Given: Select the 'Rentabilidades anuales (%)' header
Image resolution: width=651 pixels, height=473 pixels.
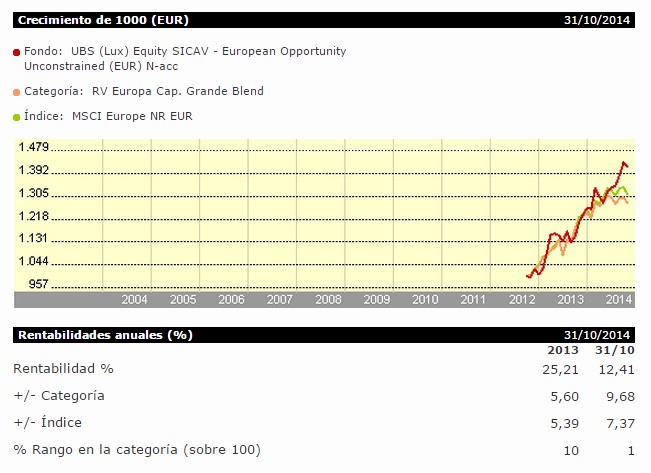Looking at the screenshot, I should 105,335.
